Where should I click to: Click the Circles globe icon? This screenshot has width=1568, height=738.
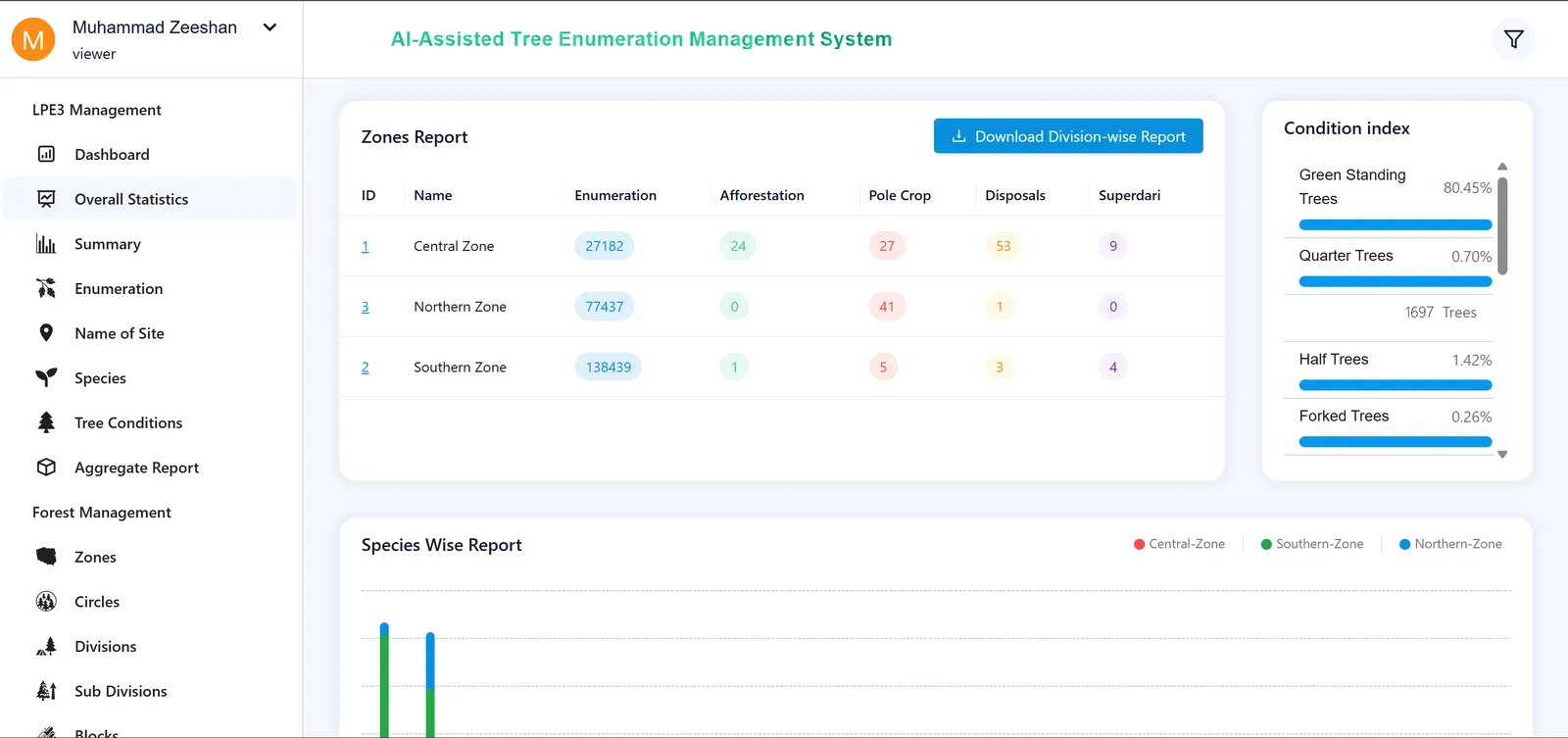(46, 602)
